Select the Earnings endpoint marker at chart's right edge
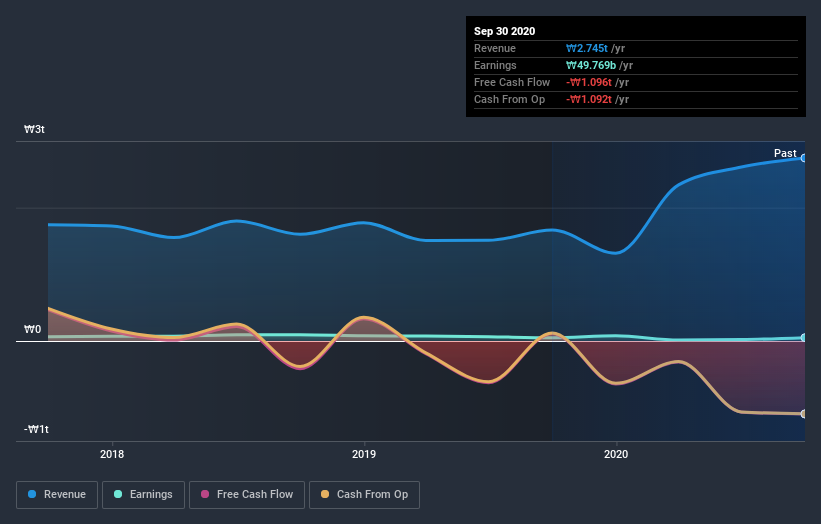Image resolution: width=821 pixels, height=524 pixels. coord(803,338)
